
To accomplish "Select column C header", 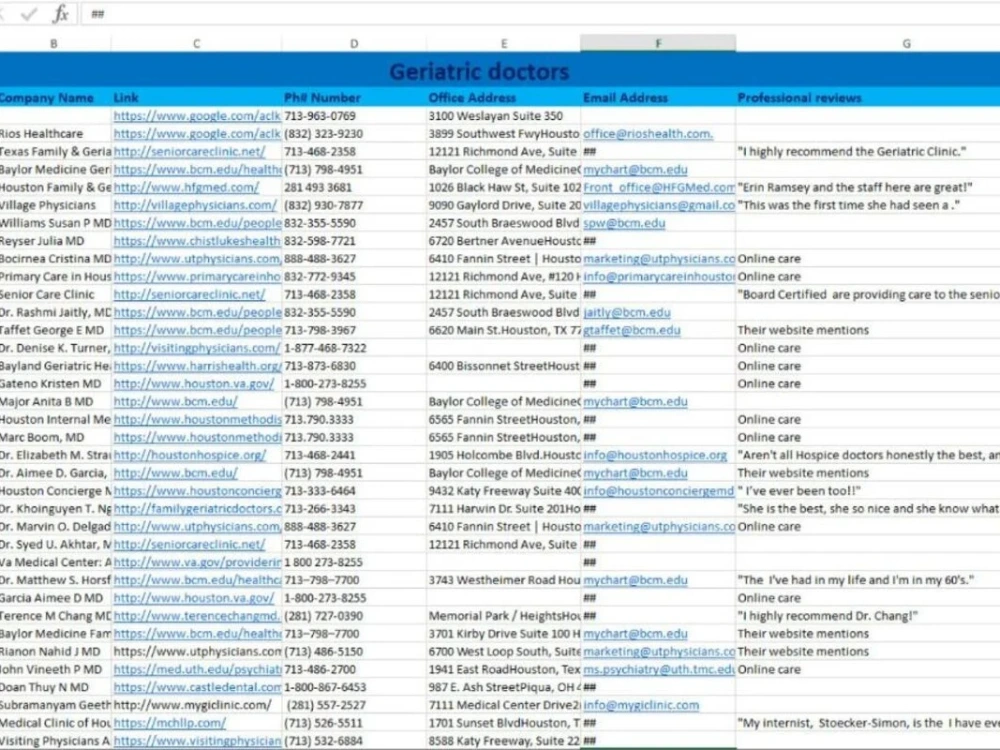I will click(196, 43).
